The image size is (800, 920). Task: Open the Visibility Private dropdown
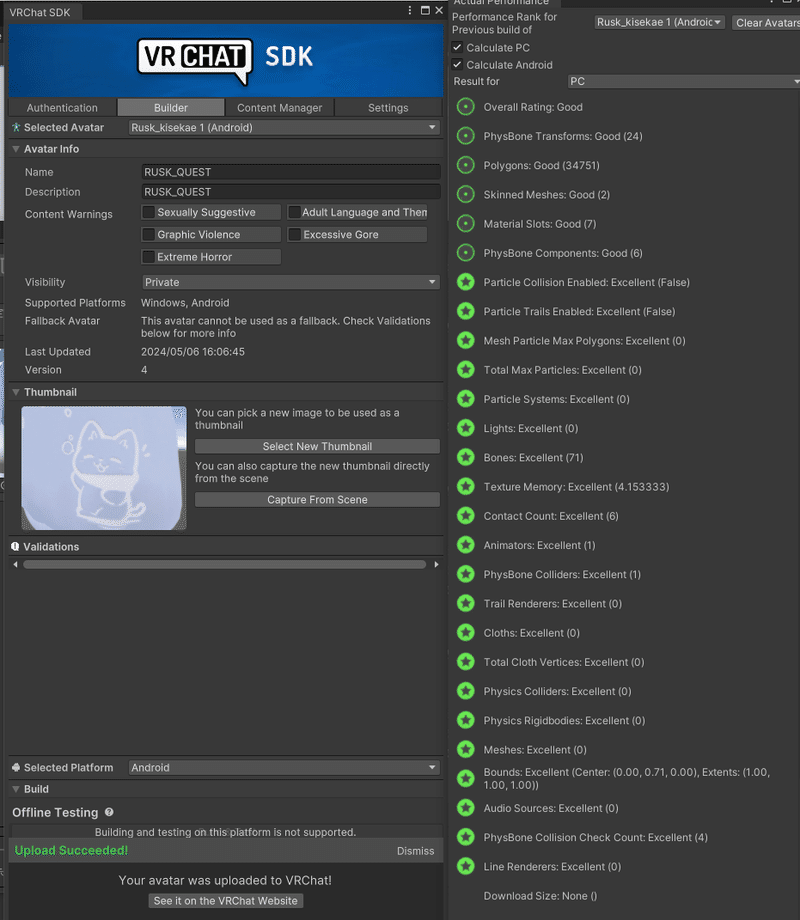point(291,282)
